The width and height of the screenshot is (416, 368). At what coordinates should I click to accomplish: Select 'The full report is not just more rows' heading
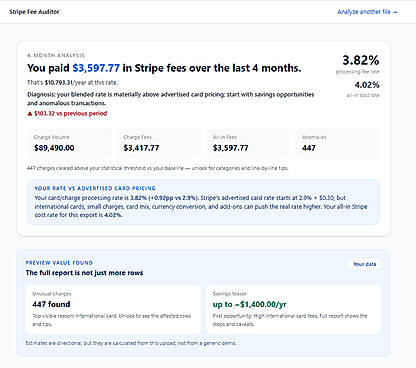(x=84, y=273)
